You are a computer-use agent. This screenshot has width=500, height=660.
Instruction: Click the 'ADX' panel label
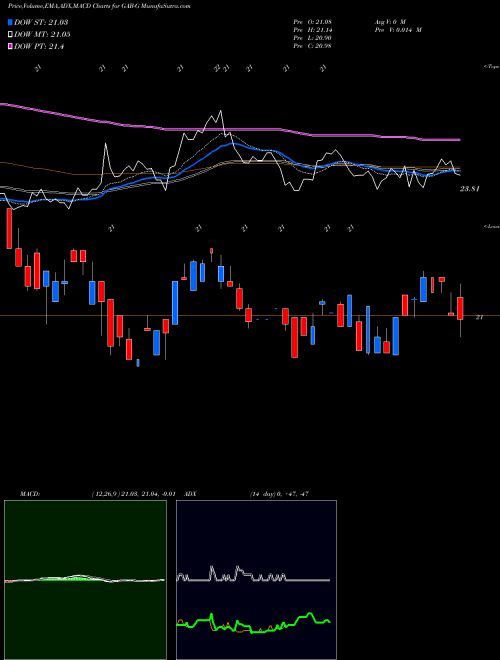[190, 494]
